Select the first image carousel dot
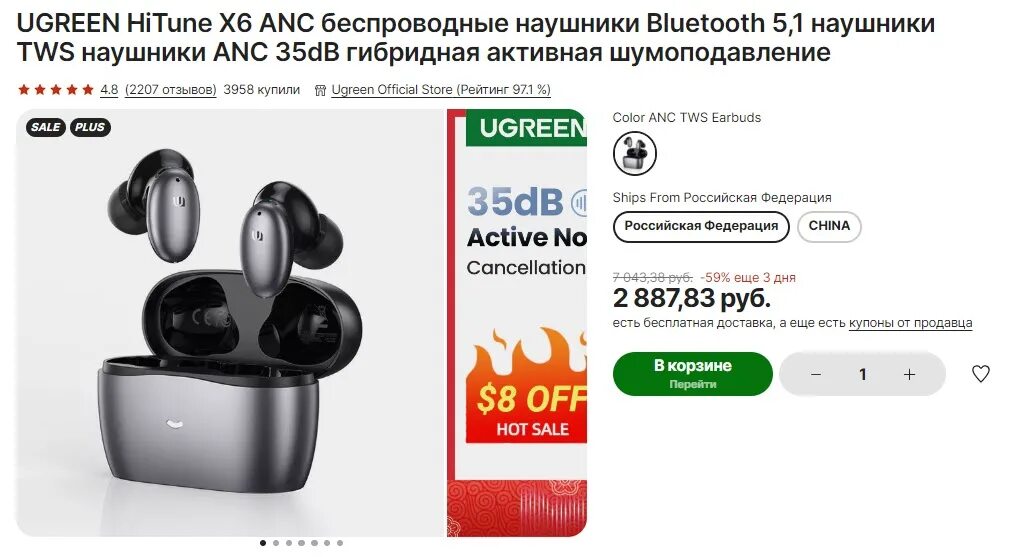Viewport: 1017px width, 557px height. pyautogui.click(x=263, y=543)
